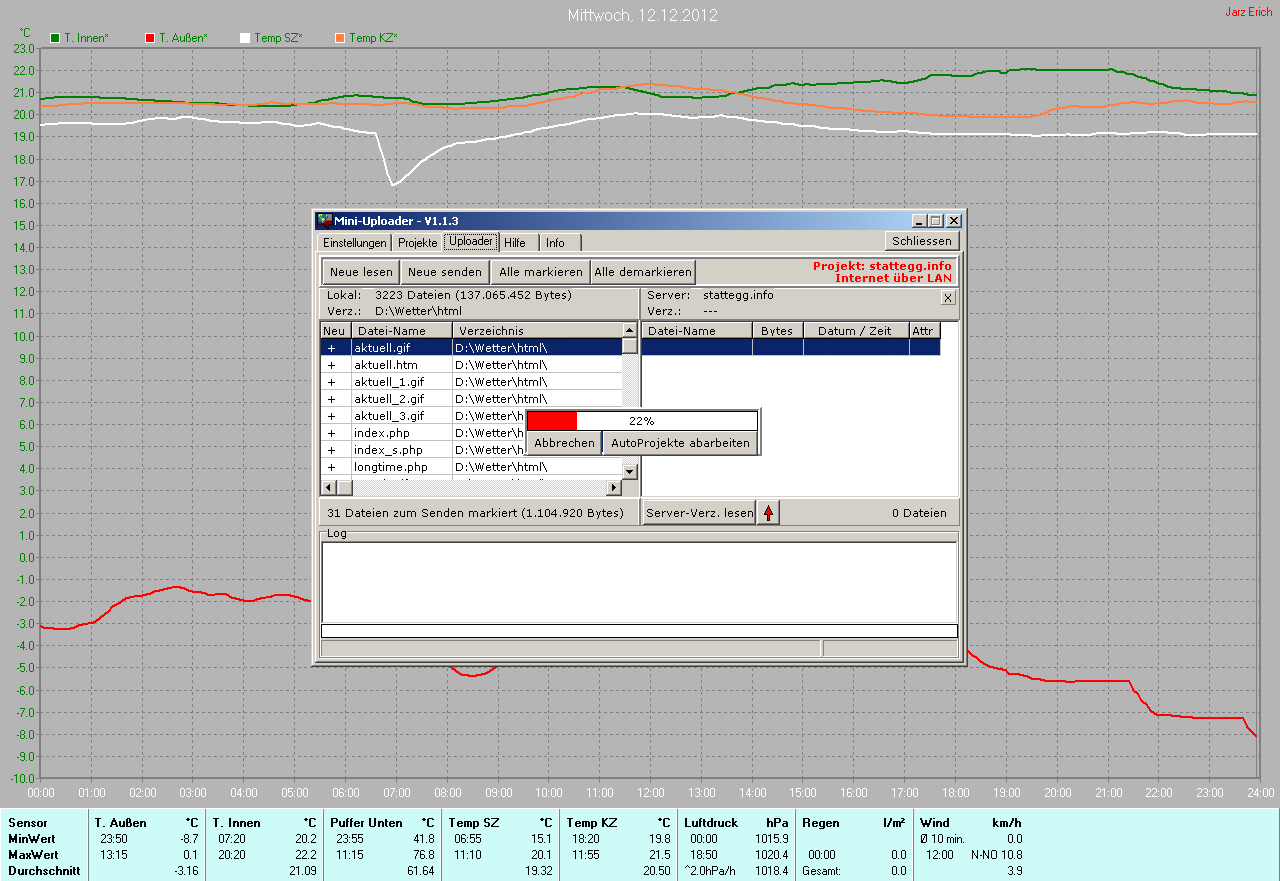This screenshot has height=881, width=1280.
Task: Click the red upload arrow icon
Action: pyautogui.click(x=768, y=513)
